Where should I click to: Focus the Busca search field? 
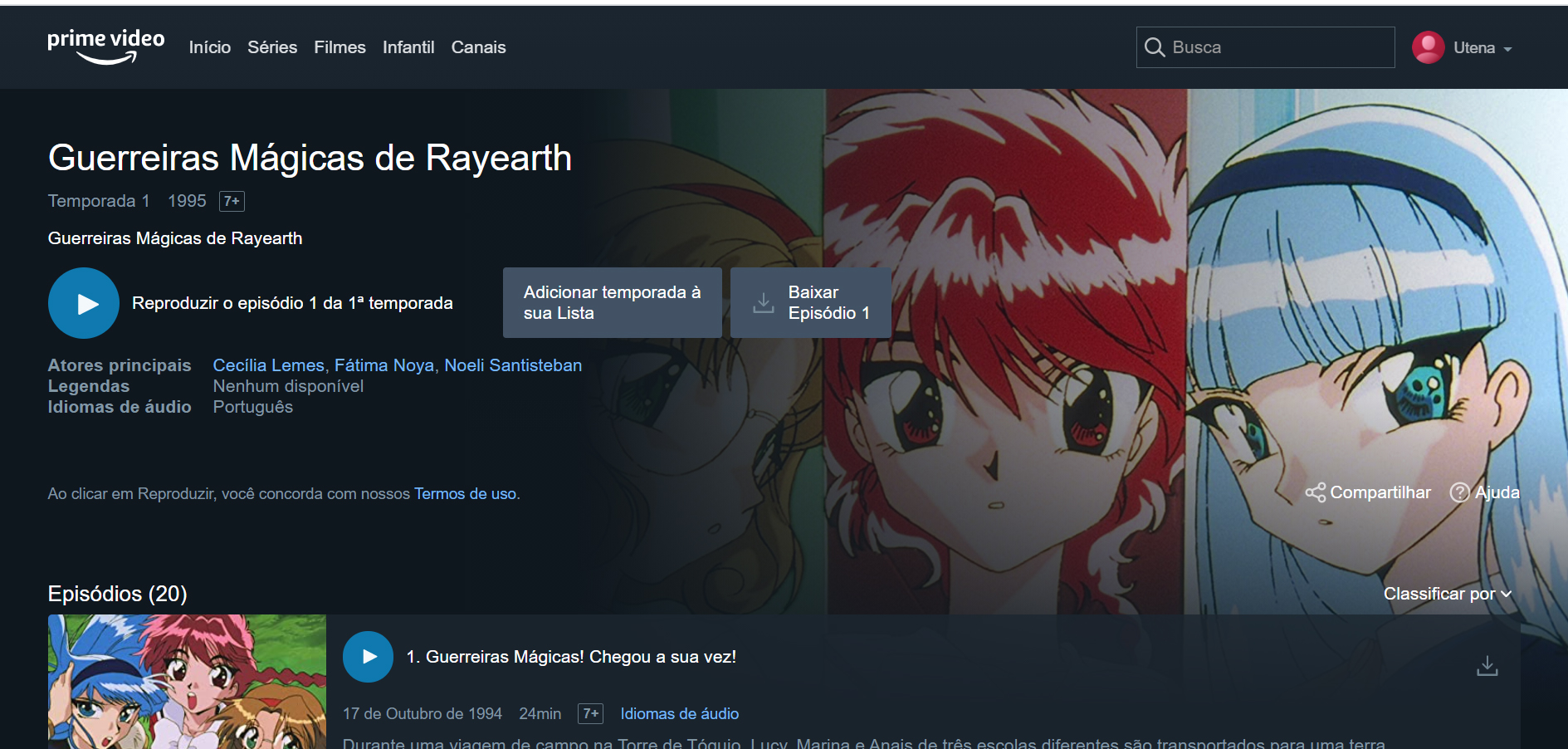coord(1265,47)
